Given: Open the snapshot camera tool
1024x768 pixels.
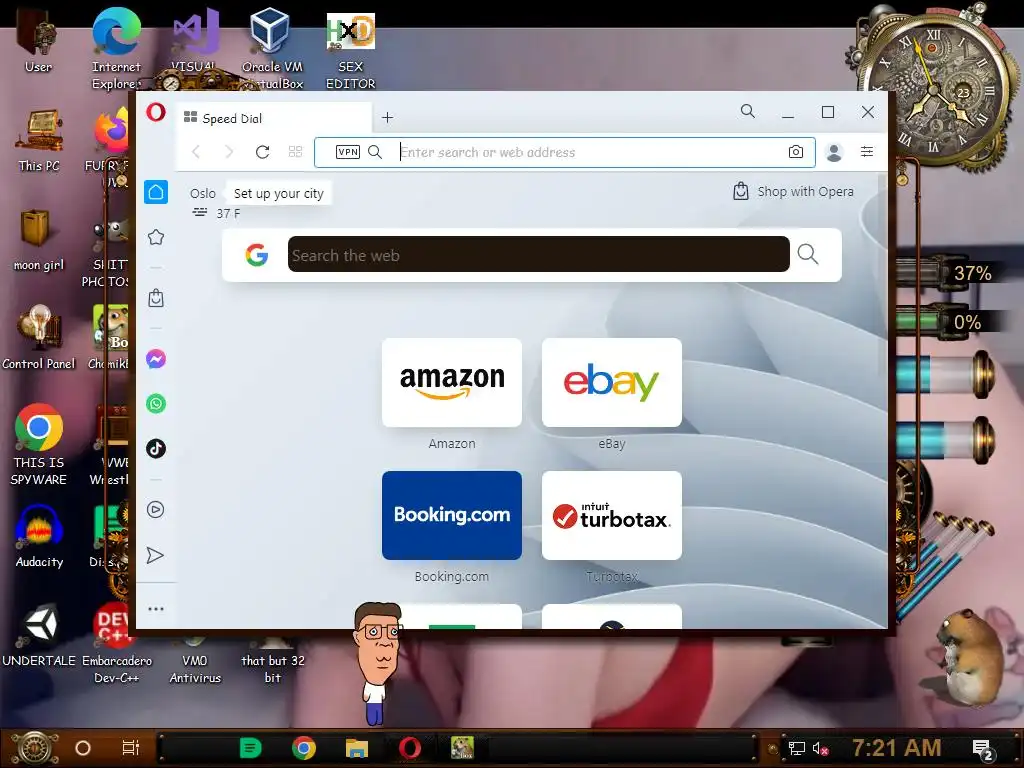Looking at the screenshot, I should pos(795,152).
